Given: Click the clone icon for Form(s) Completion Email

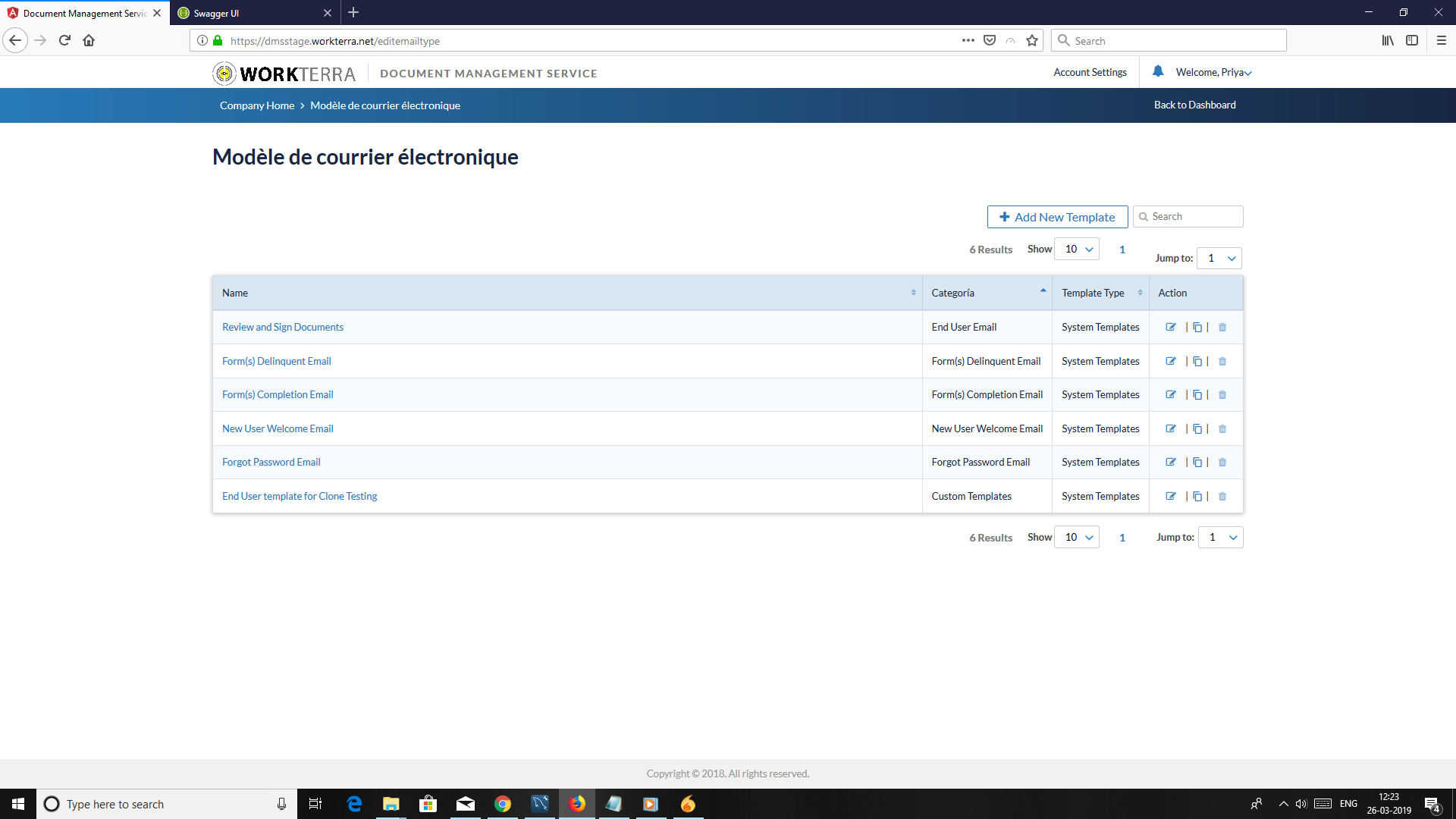Looking at the screenshot, I should (1197, 394).
